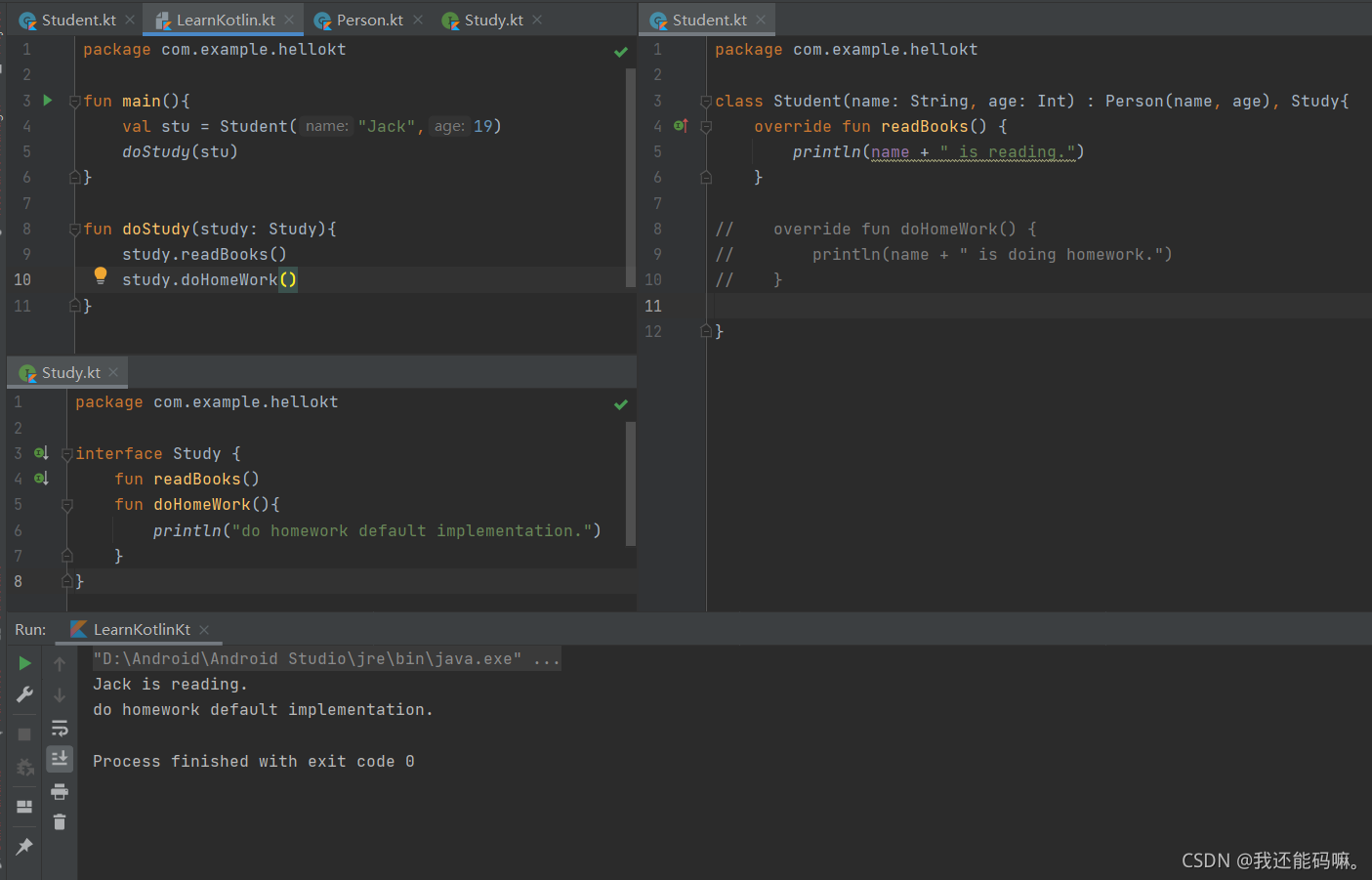The width and height of the screenshot is (1372, 880).
Task: Click fold end marker at LearnKotlin.kt line 11
Action: click(x=74, y=306)
